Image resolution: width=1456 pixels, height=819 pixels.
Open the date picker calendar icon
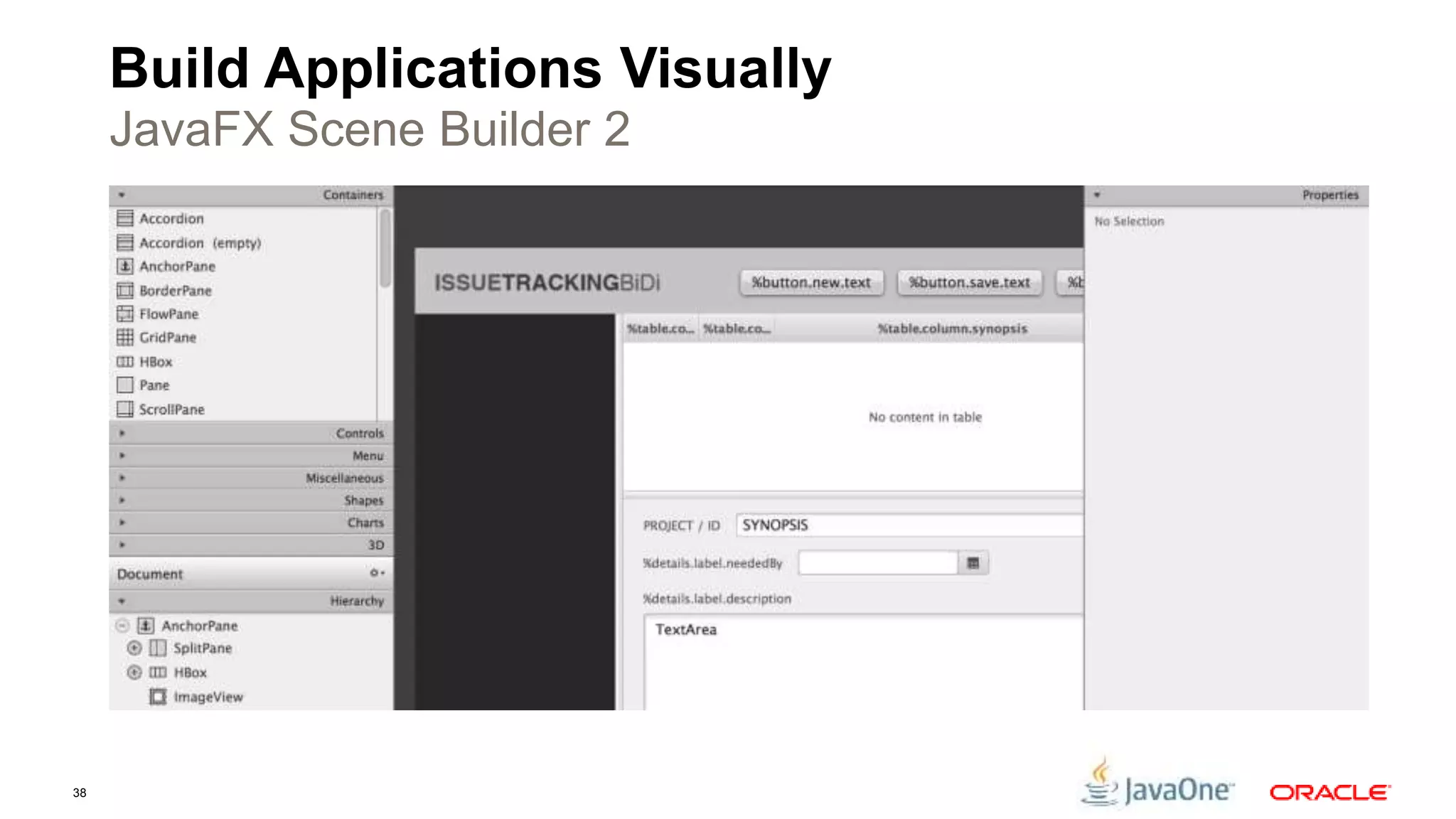pyautogui.click(x=973, y=563)
